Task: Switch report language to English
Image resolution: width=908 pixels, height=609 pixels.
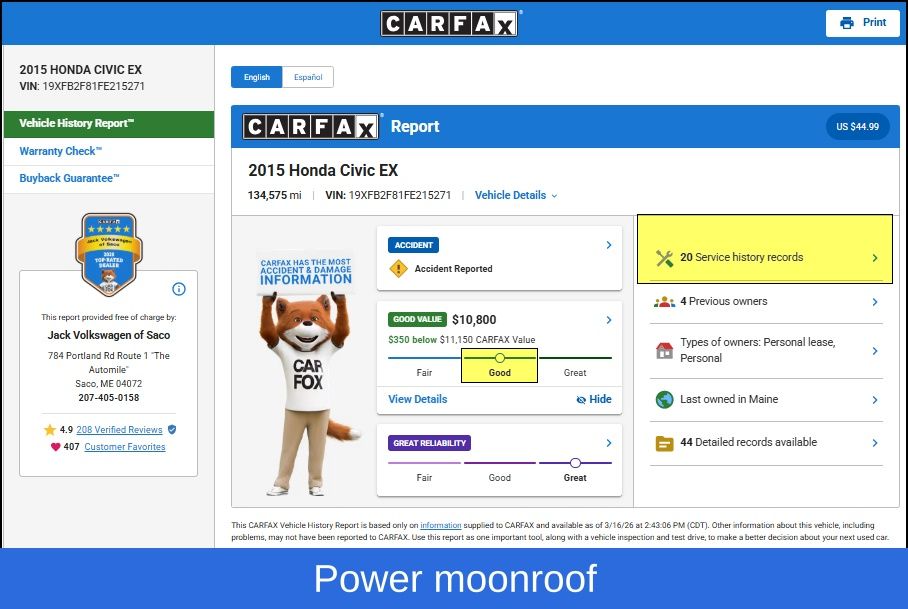Action: [256, 77]
